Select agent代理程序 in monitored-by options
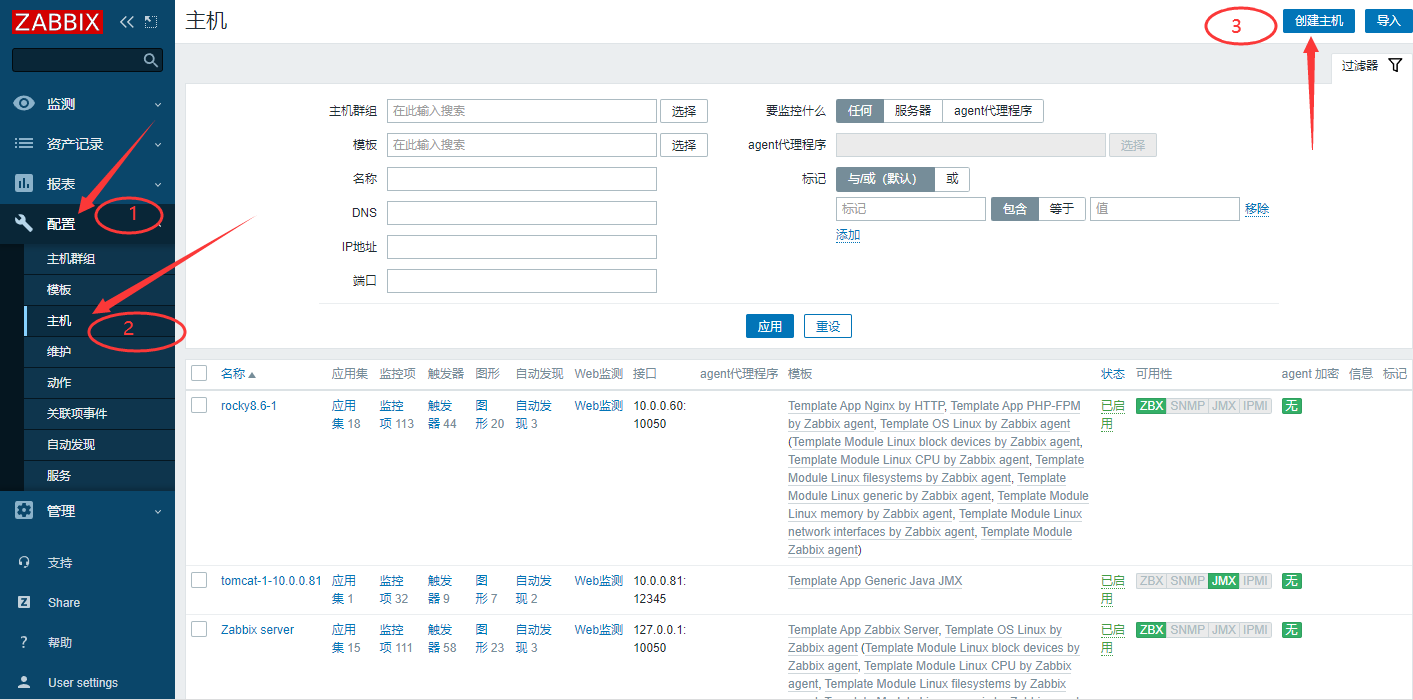The width and height of the screenshot is (1413, 700). point(993,111)
